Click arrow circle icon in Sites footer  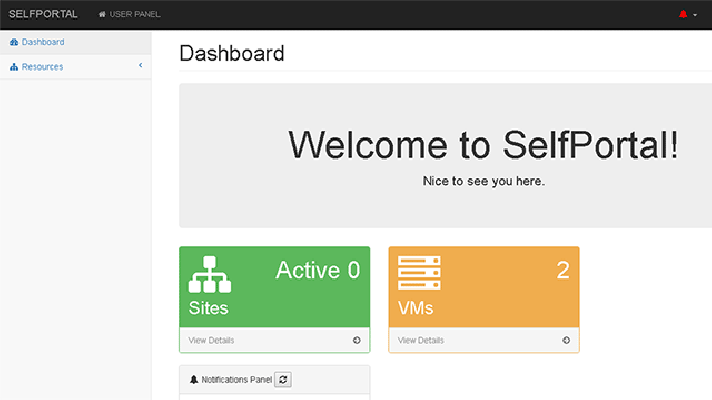coord(356,340)
